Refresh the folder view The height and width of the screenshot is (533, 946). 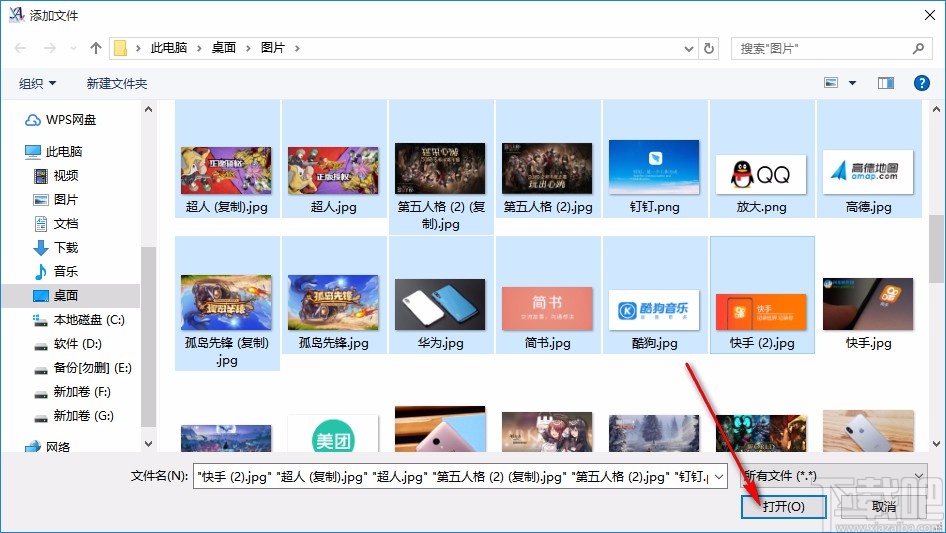point(709,48)
